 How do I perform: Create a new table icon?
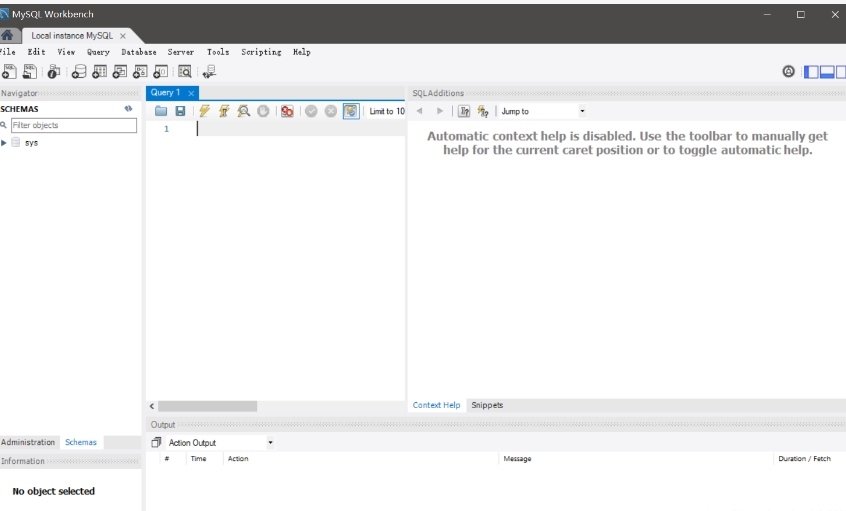tap(99, 71)
